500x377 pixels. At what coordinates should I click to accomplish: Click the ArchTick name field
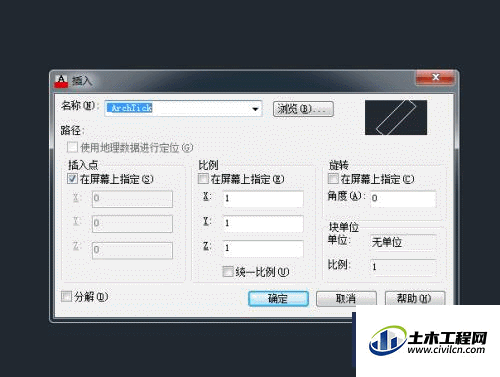(183, 108)
